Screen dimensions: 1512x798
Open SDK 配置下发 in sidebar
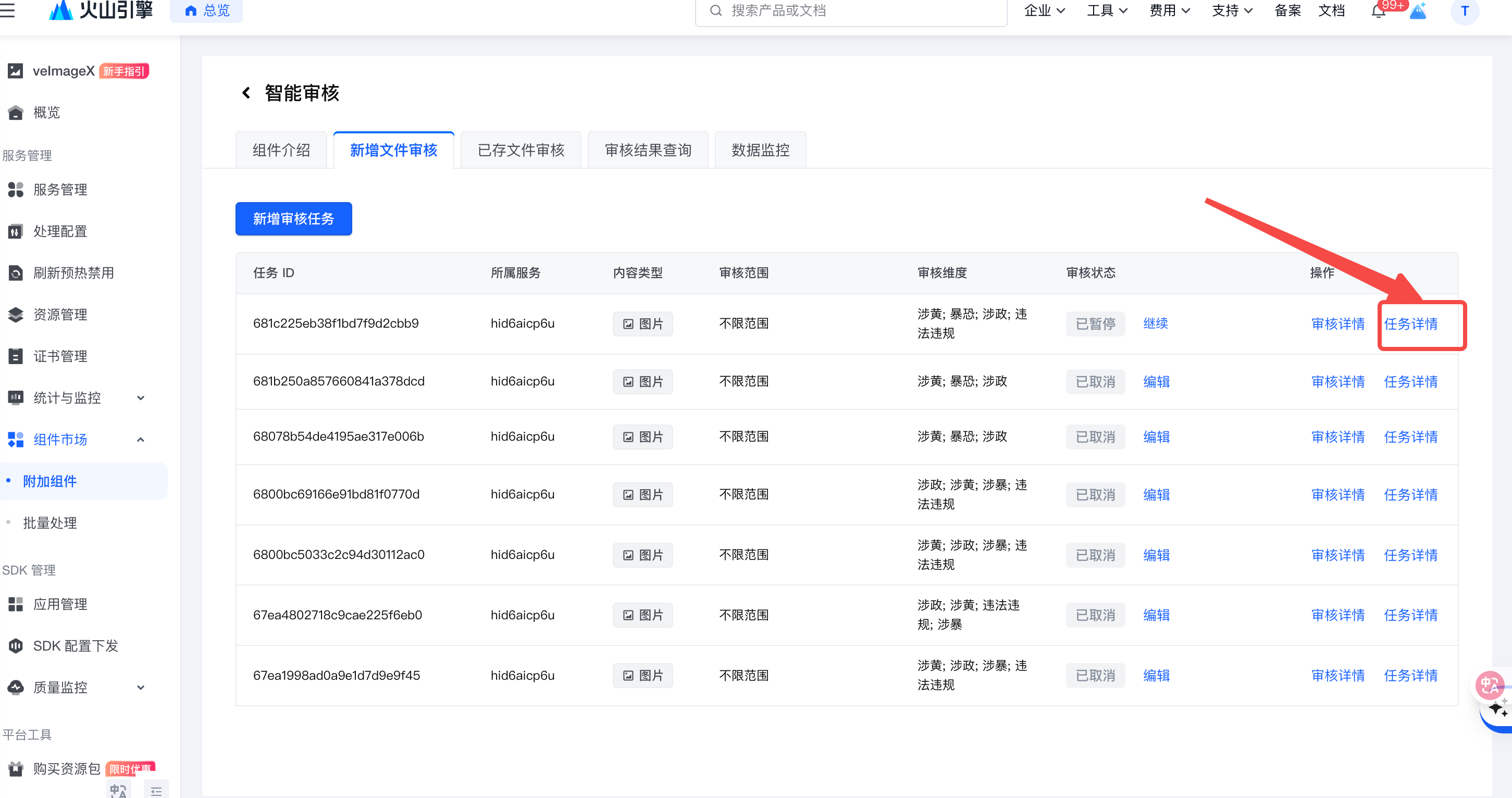pyautogui.click(x=75, y=645)
